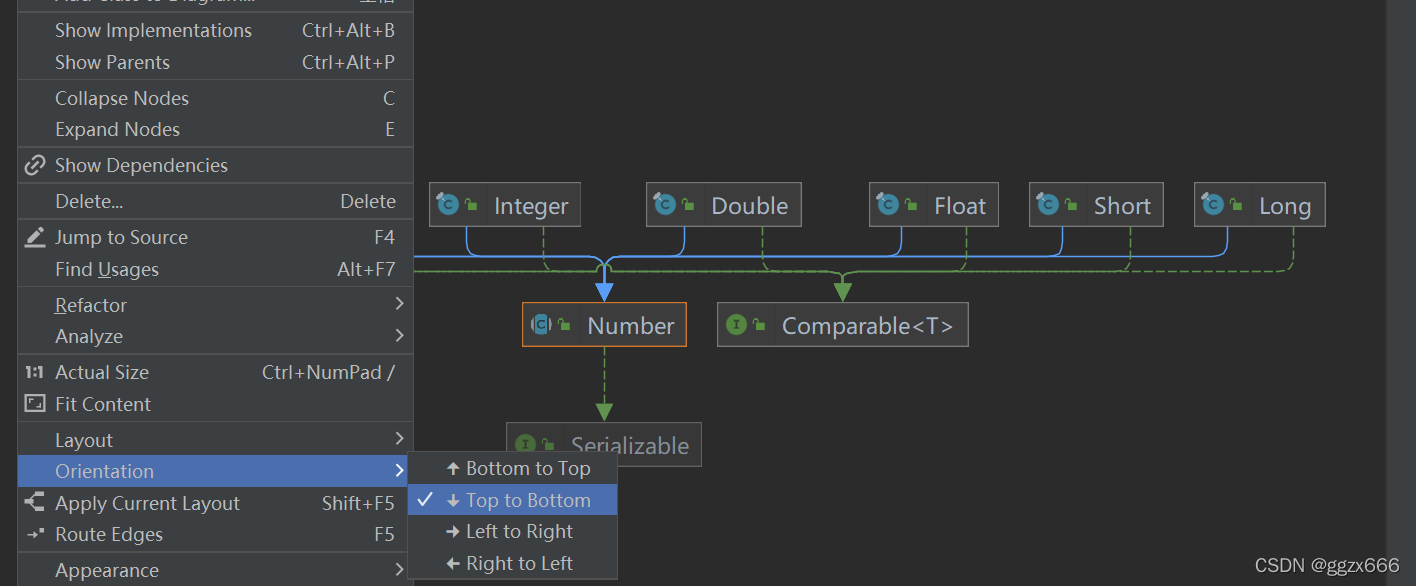
Task: Select Collapse Nodes from context menu
Action: click(x=215, y=98)
